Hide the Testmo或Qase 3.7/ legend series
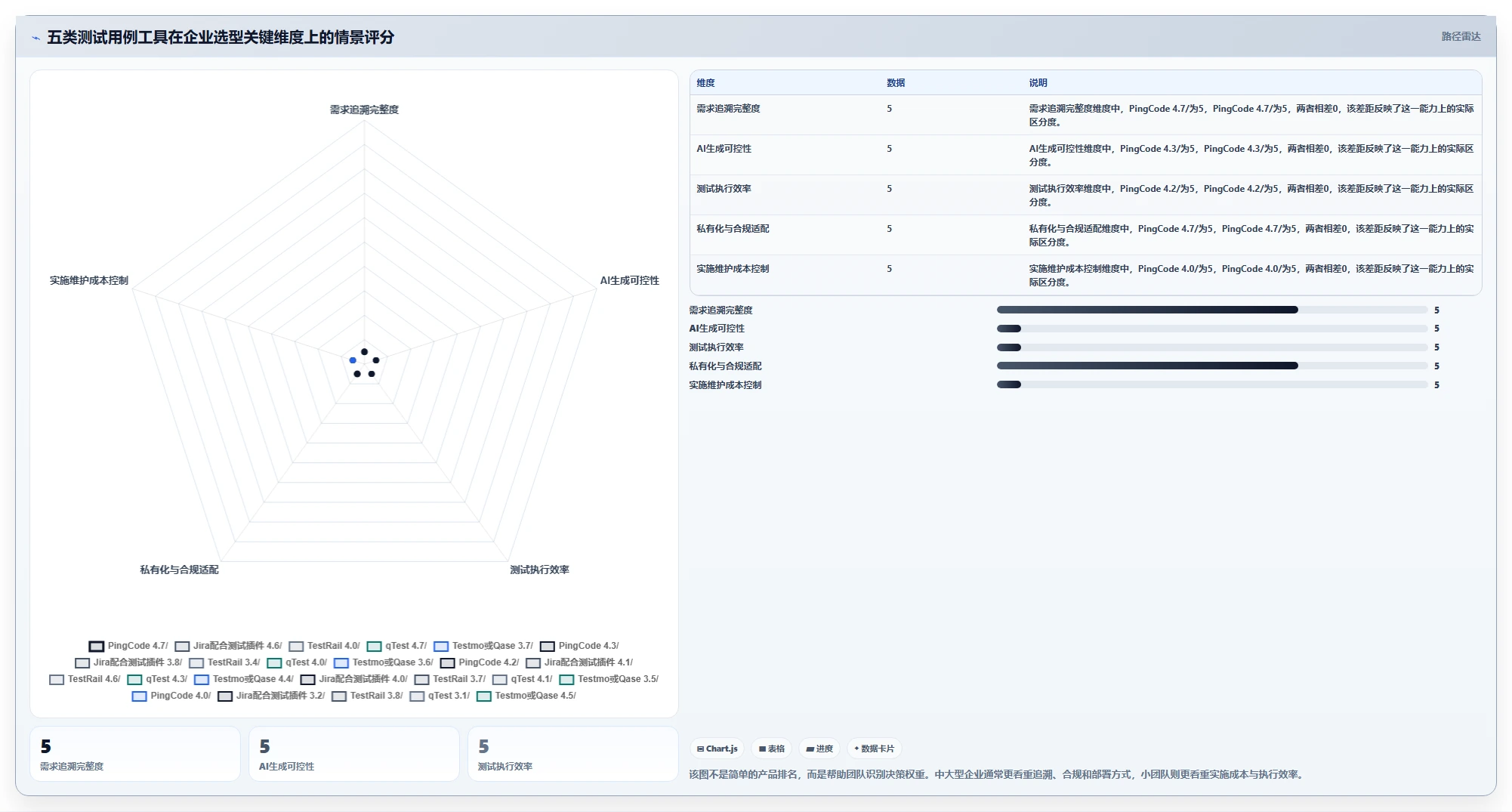This screenshot has height=812, width=1512. [x=483, y=646]
